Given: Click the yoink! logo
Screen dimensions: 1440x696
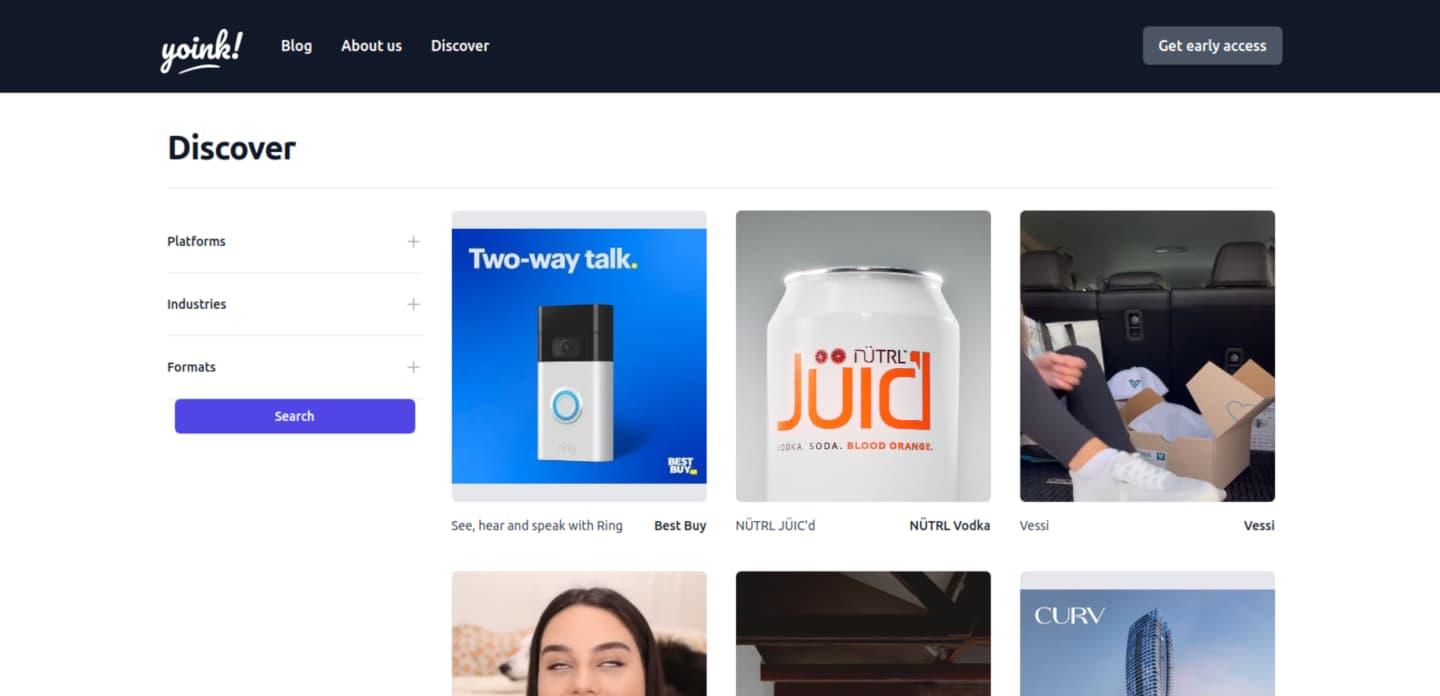Looking at the screenshot, I should tap(201, 49).
